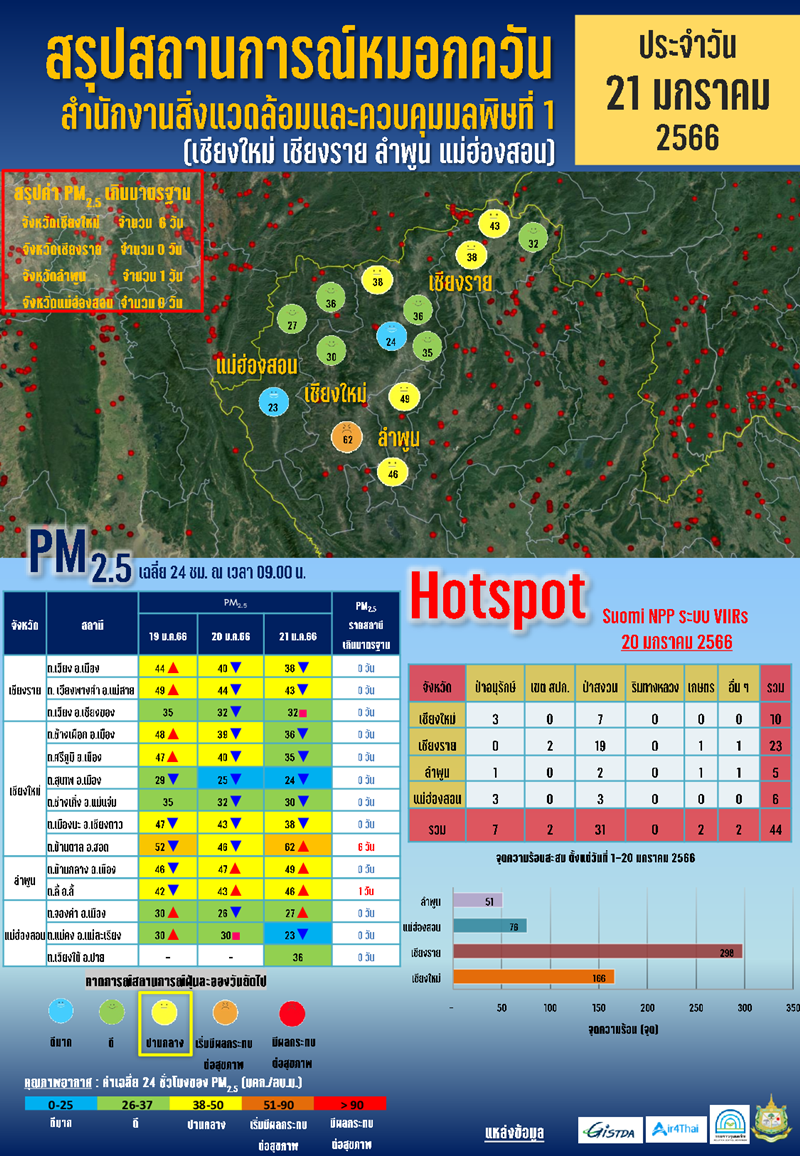
Task: Select the green map marker labeled 27
Action: [x=292, y=322]
